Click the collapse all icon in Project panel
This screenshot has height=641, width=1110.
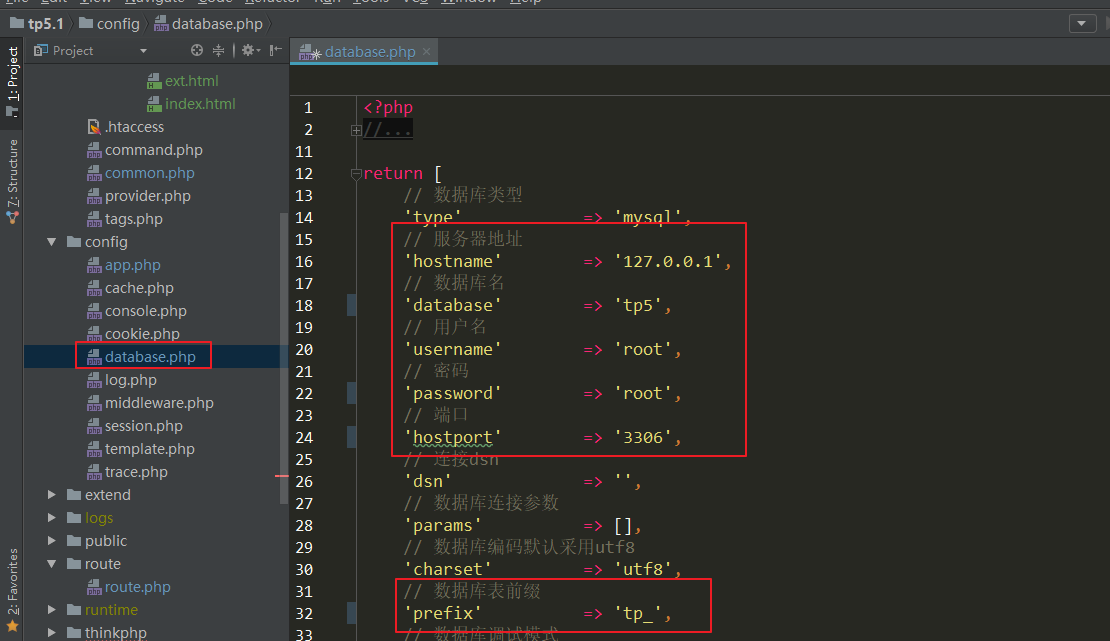[219, 50]
